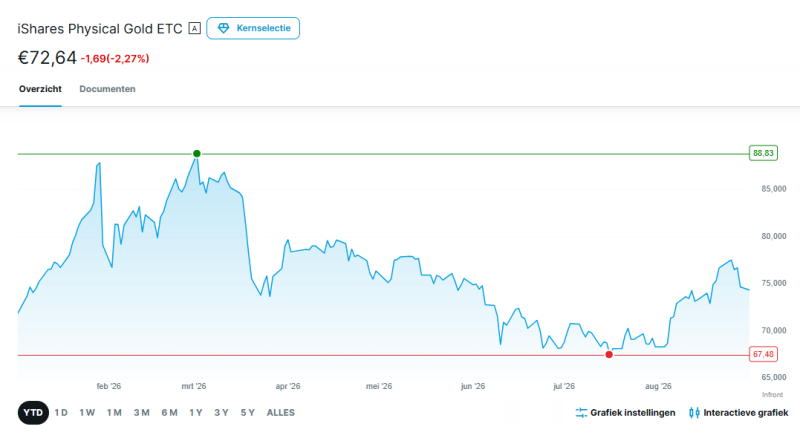The image size is (800, 438).
Task: Click the boxed A share class icon
Action: click(x=194, y=29)
